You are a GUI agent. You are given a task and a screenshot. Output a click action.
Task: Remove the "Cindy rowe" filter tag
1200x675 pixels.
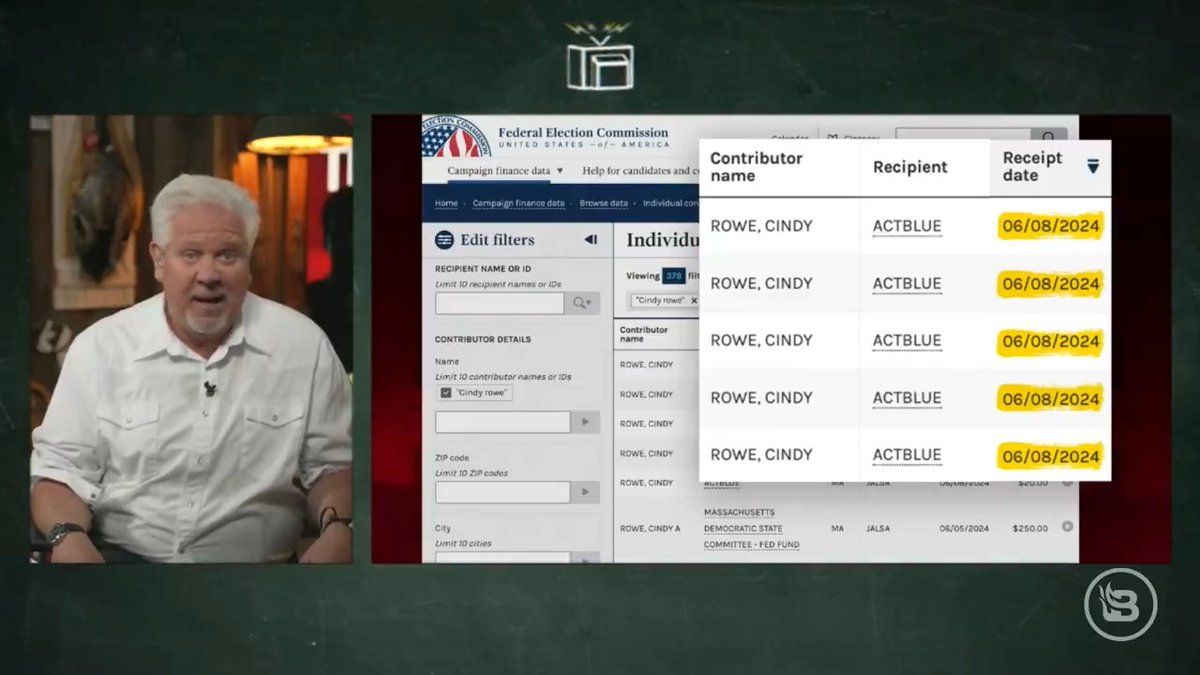694,300
